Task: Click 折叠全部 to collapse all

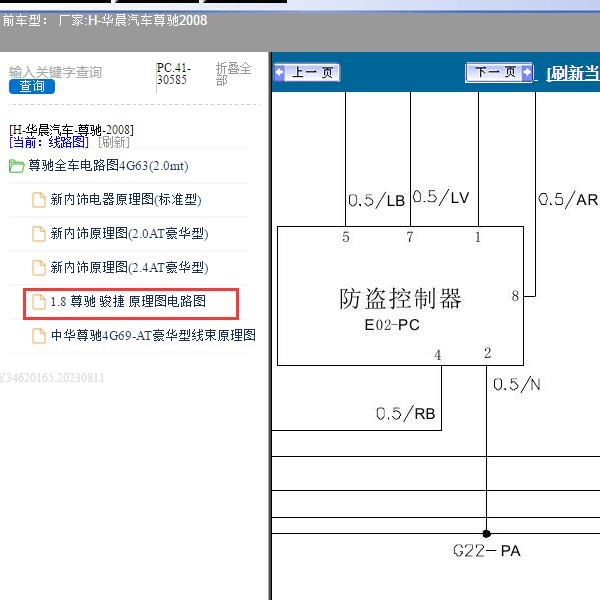Action: click(233, 74)
